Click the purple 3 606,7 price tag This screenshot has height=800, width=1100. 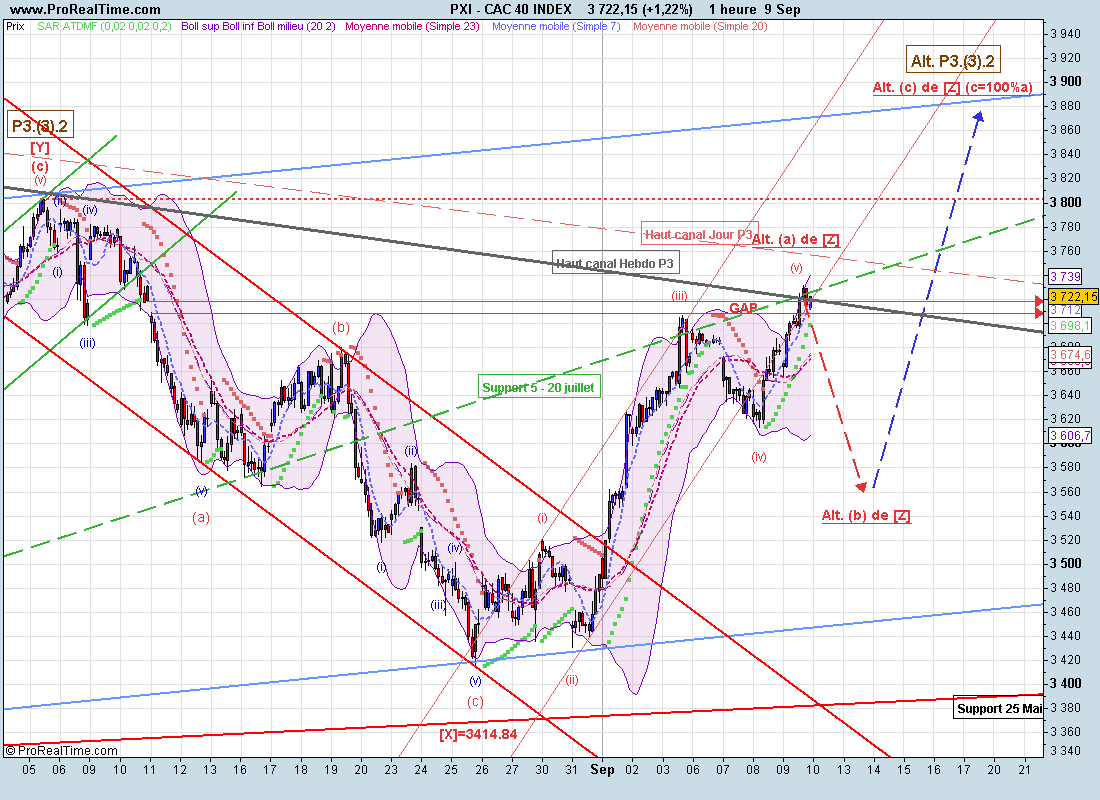tap(1070, 436)
